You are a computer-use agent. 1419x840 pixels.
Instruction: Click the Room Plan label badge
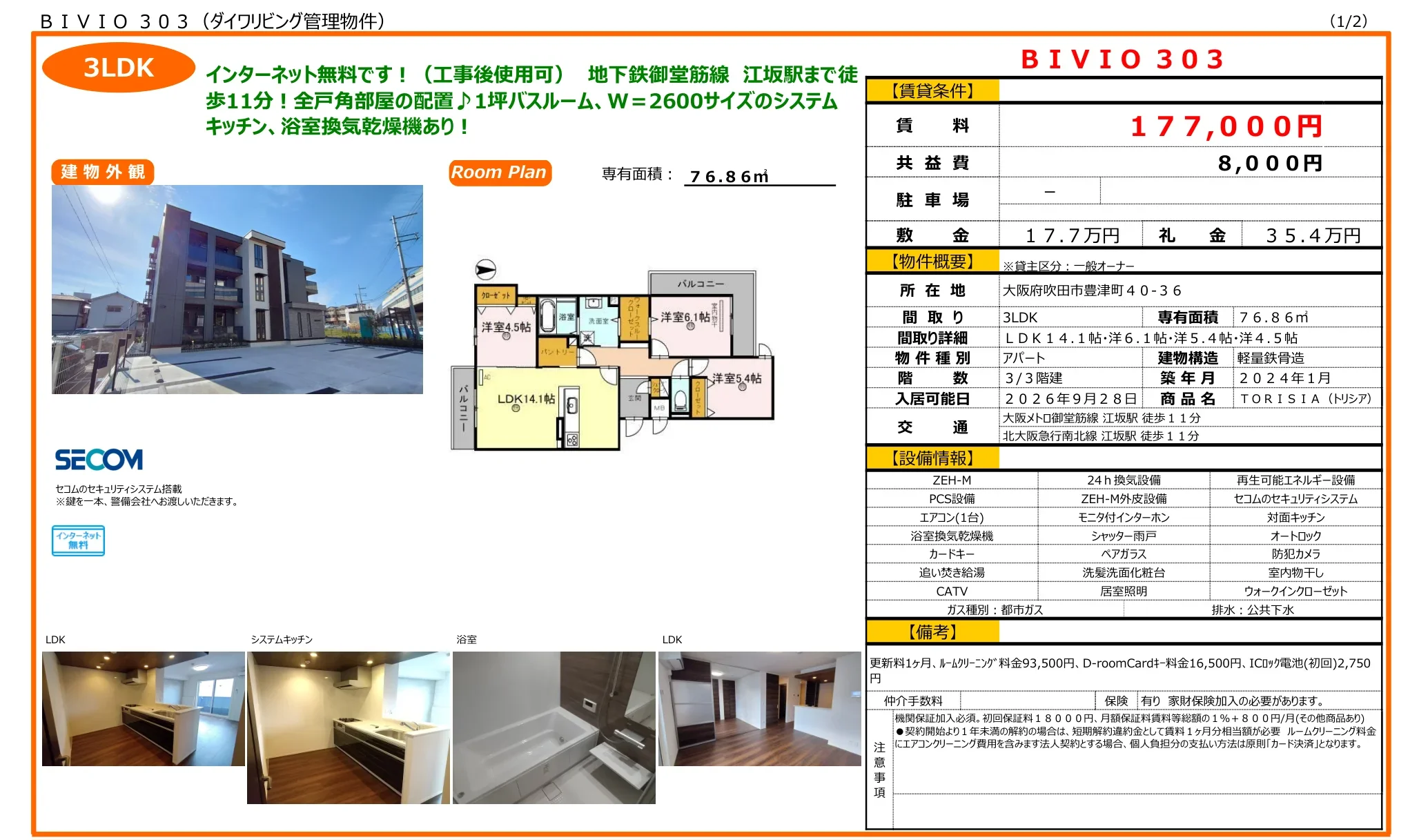click(500, 173)
